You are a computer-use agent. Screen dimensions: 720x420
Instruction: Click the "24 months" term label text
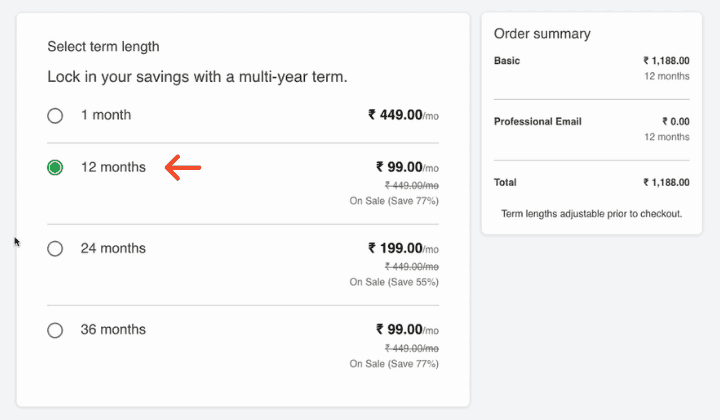click(x=113, y=248)
